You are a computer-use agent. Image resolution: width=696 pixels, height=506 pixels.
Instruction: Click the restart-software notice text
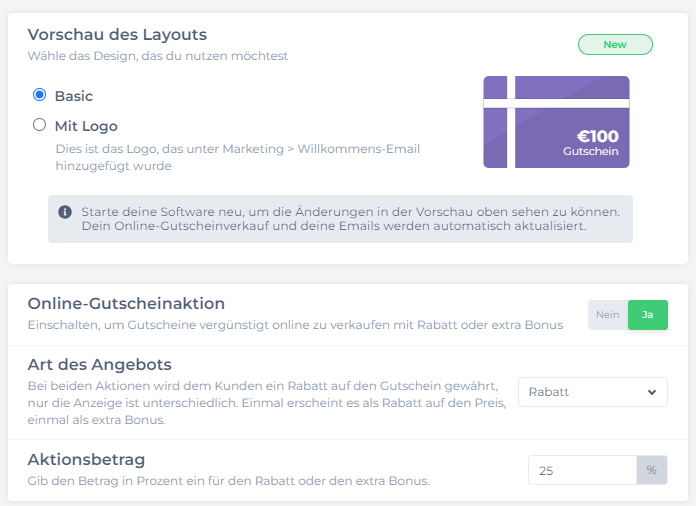click(351, 219)
